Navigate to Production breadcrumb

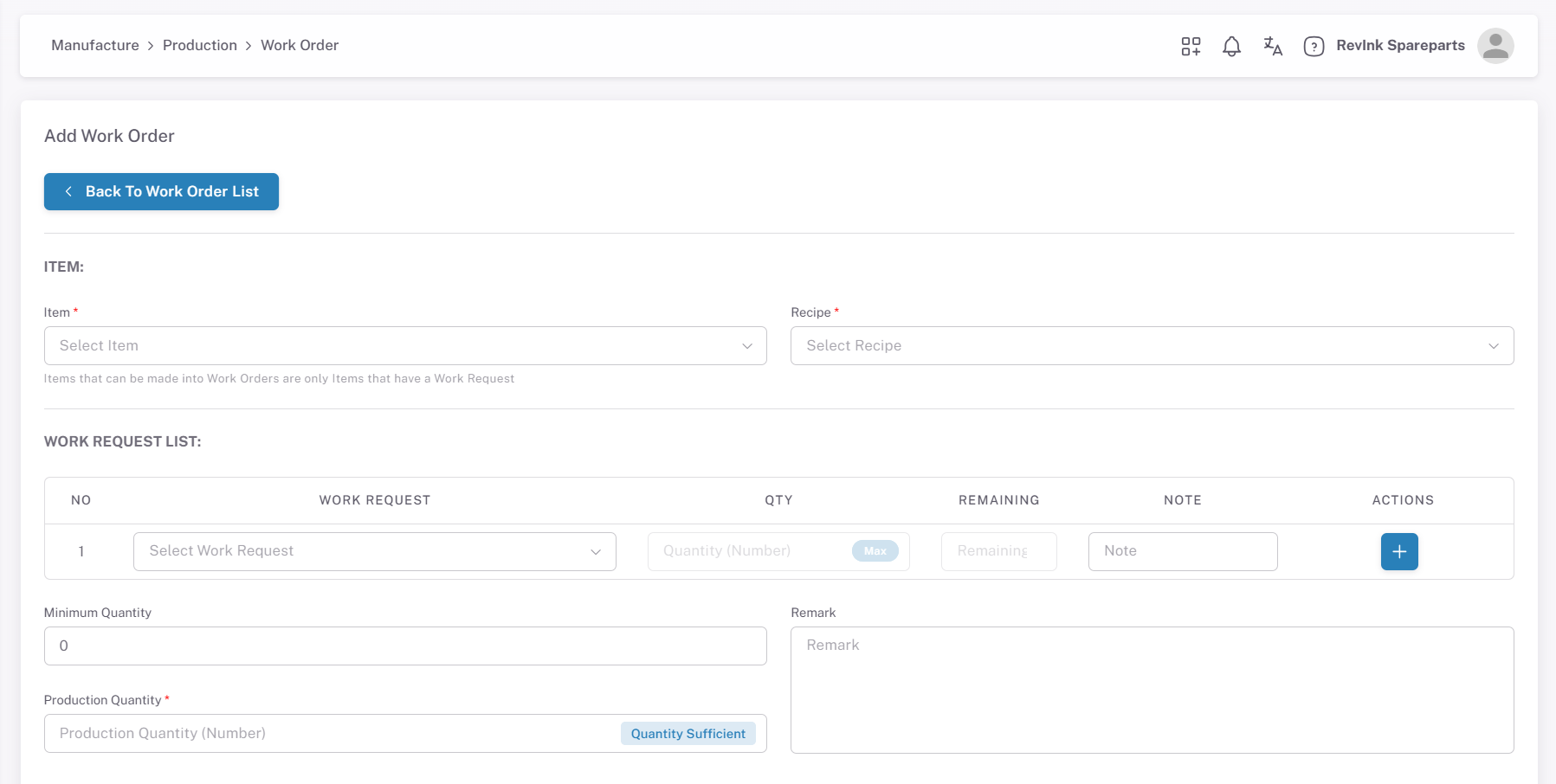(200, 45)
